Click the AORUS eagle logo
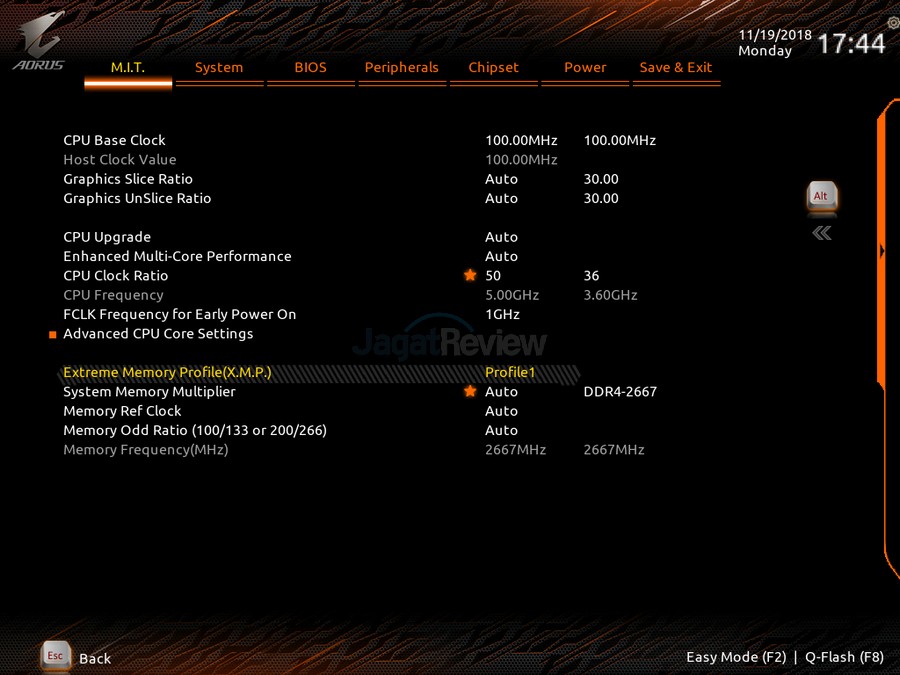 click(x=38, y=40)
